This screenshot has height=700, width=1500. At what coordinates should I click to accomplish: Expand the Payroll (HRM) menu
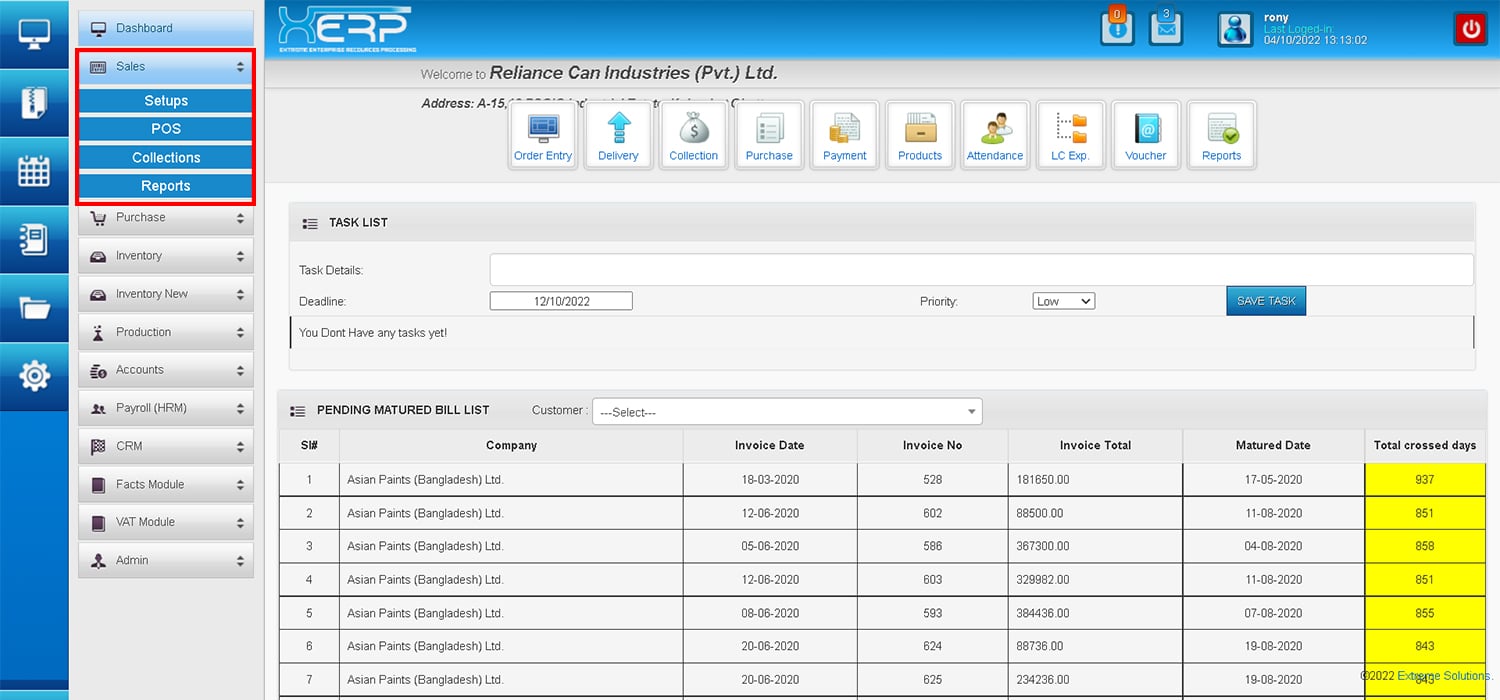coord(166,408)
